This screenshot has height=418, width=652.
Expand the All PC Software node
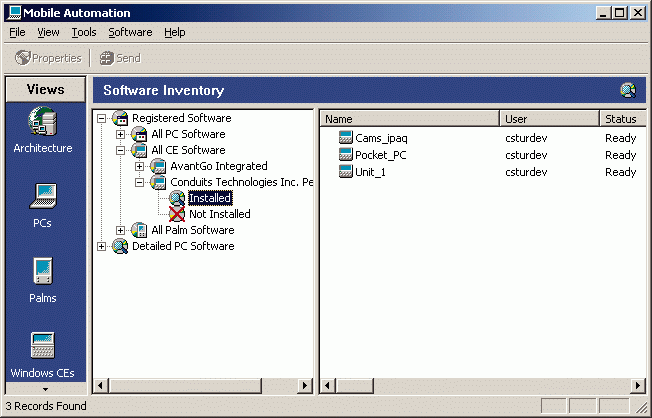121,134
